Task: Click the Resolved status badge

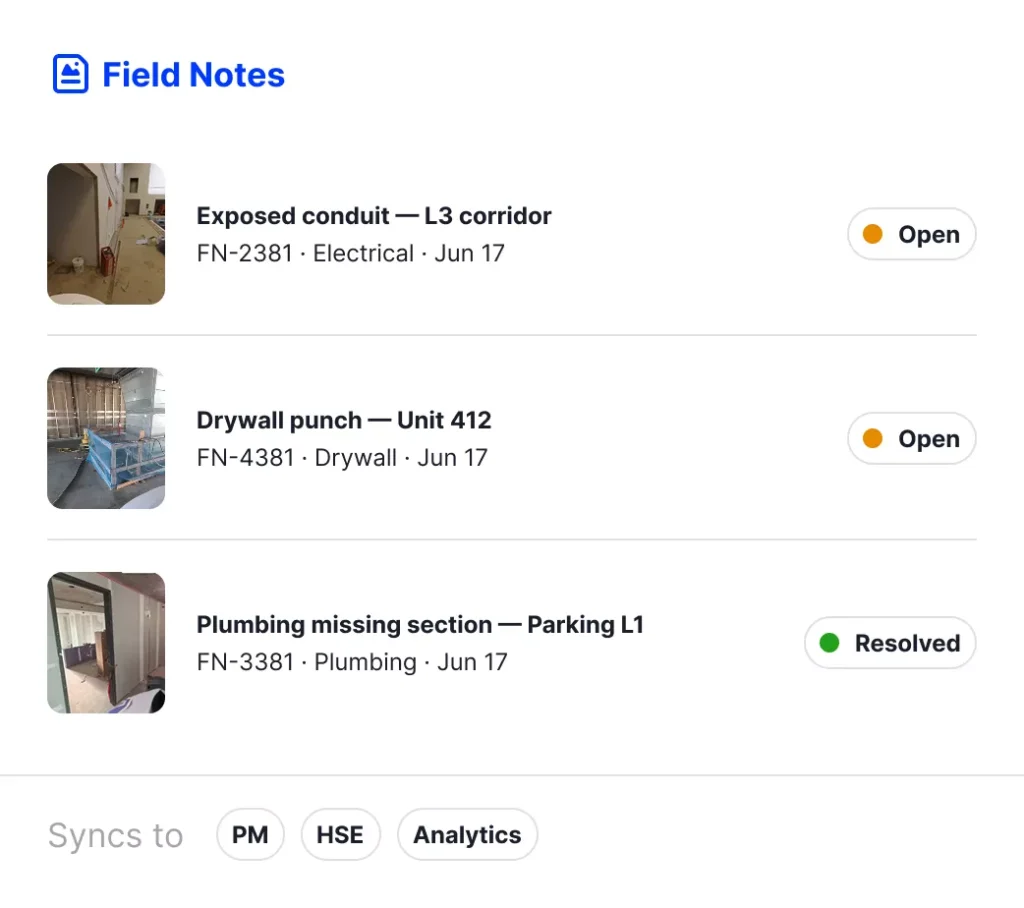Action: (890, 643)
